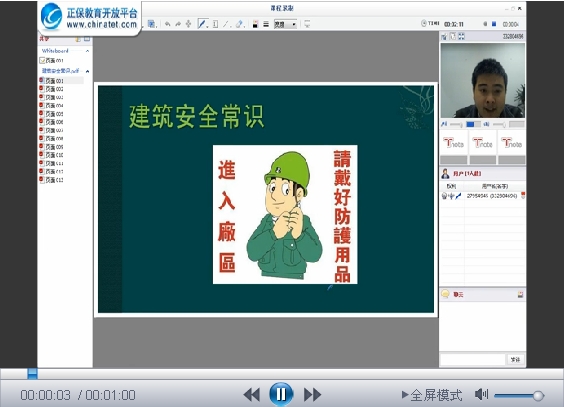Select the text box tool
Viewport: 564px width, 407px height.
(x=215, y=24)
